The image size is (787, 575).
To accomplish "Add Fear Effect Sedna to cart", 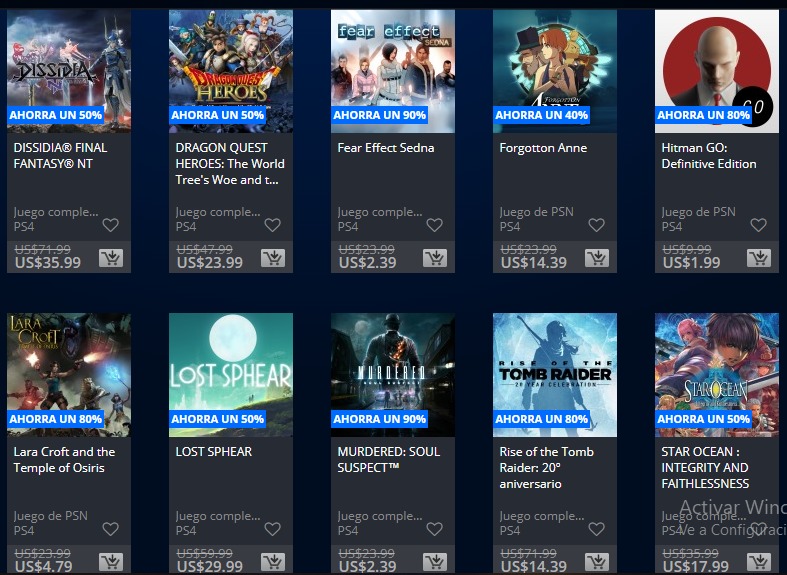I will (435, 258).
